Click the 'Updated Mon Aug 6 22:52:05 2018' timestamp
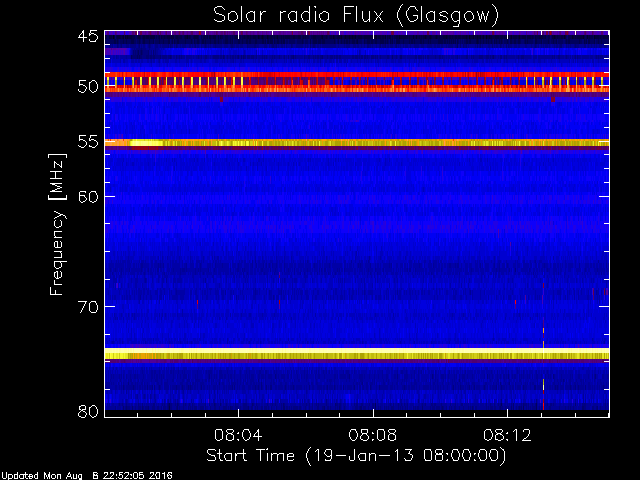This screenshot has height=480, width=640. point(87,476)
